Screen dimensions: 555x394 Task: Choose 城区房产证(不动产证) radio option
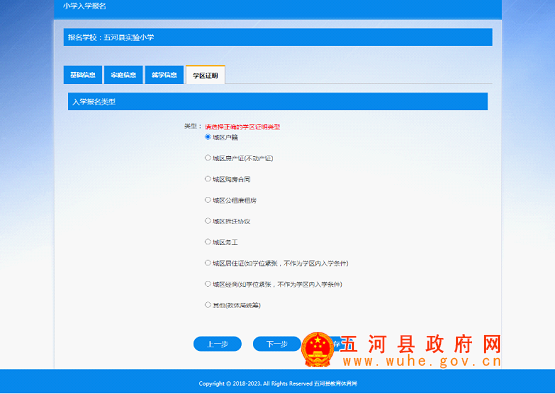pyautogui.click(x=208, y=158)
